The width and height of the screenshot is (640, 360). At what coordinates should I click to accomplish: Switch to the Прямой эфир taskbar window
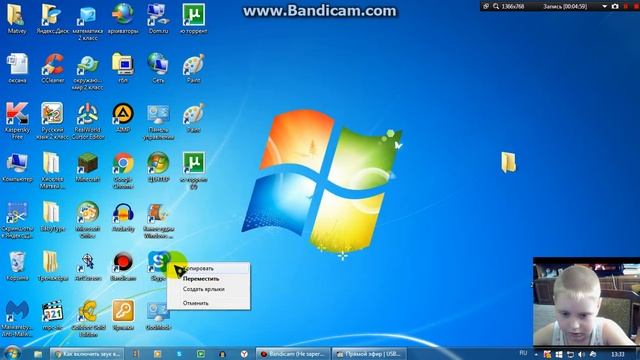tap(369, 354)
